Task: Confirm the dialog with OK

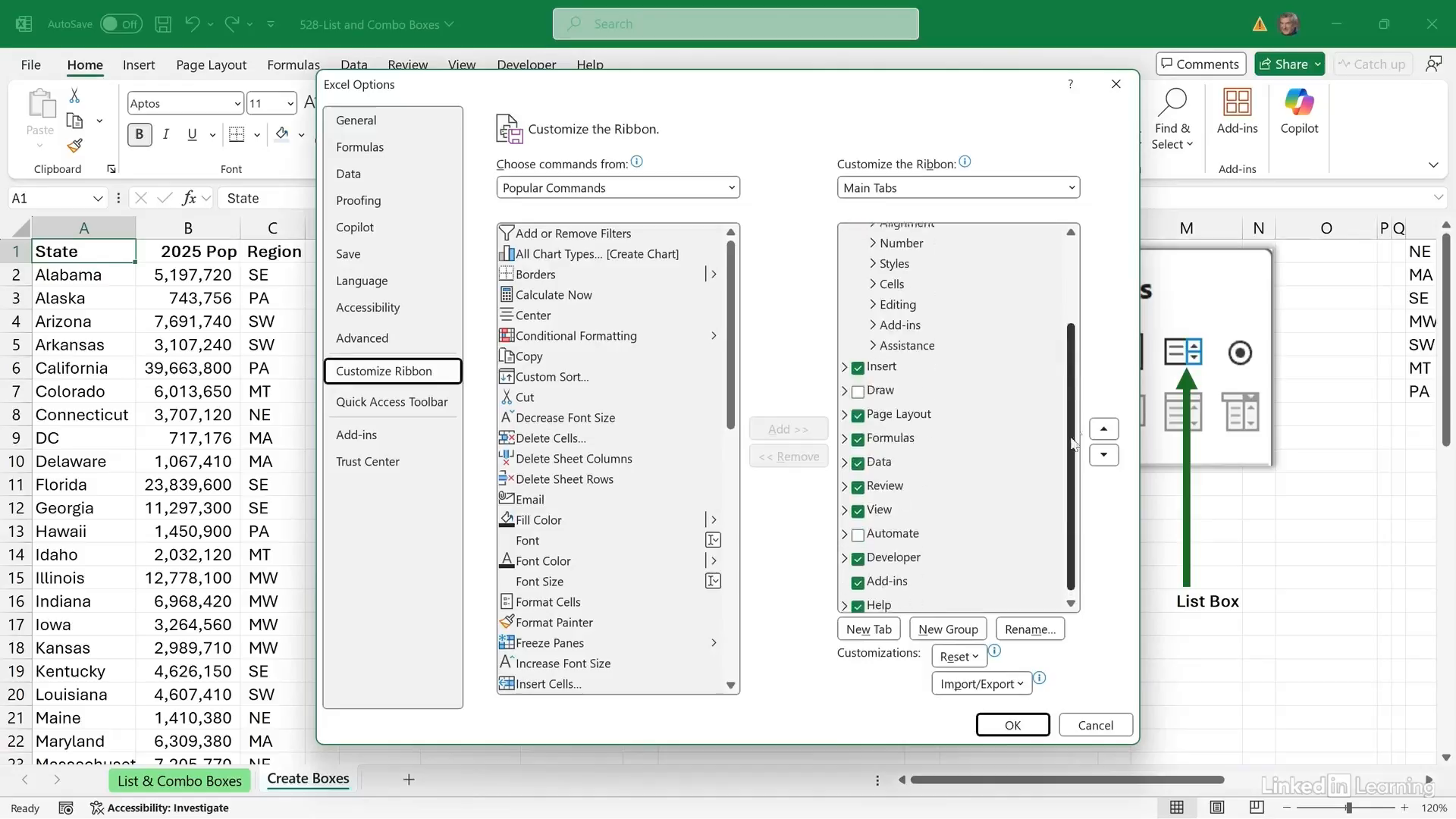Action: (x=1012, y=725)
